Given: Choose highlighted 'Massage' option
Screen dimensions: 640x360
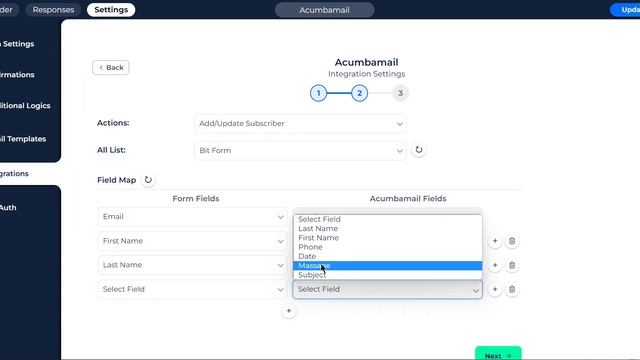Looking at the screenshot, I should [387, 266].
